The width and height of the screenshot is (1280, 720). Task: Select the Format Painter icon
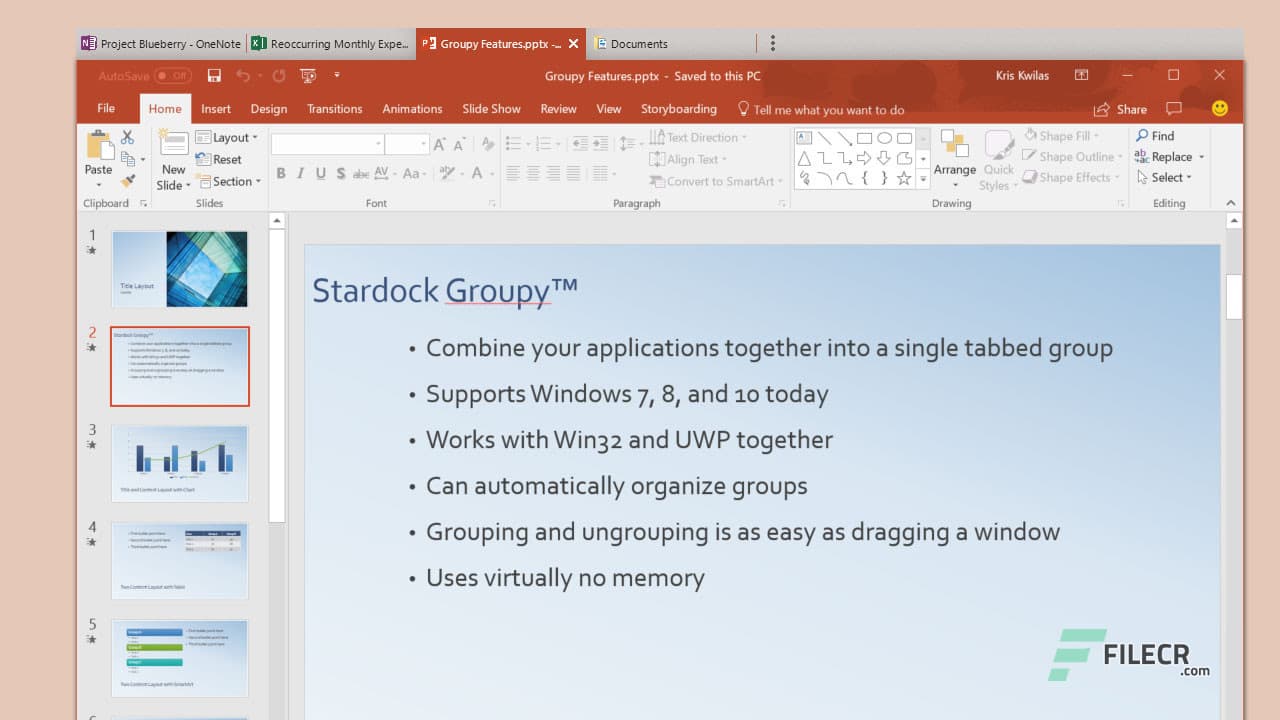[127, 178]
